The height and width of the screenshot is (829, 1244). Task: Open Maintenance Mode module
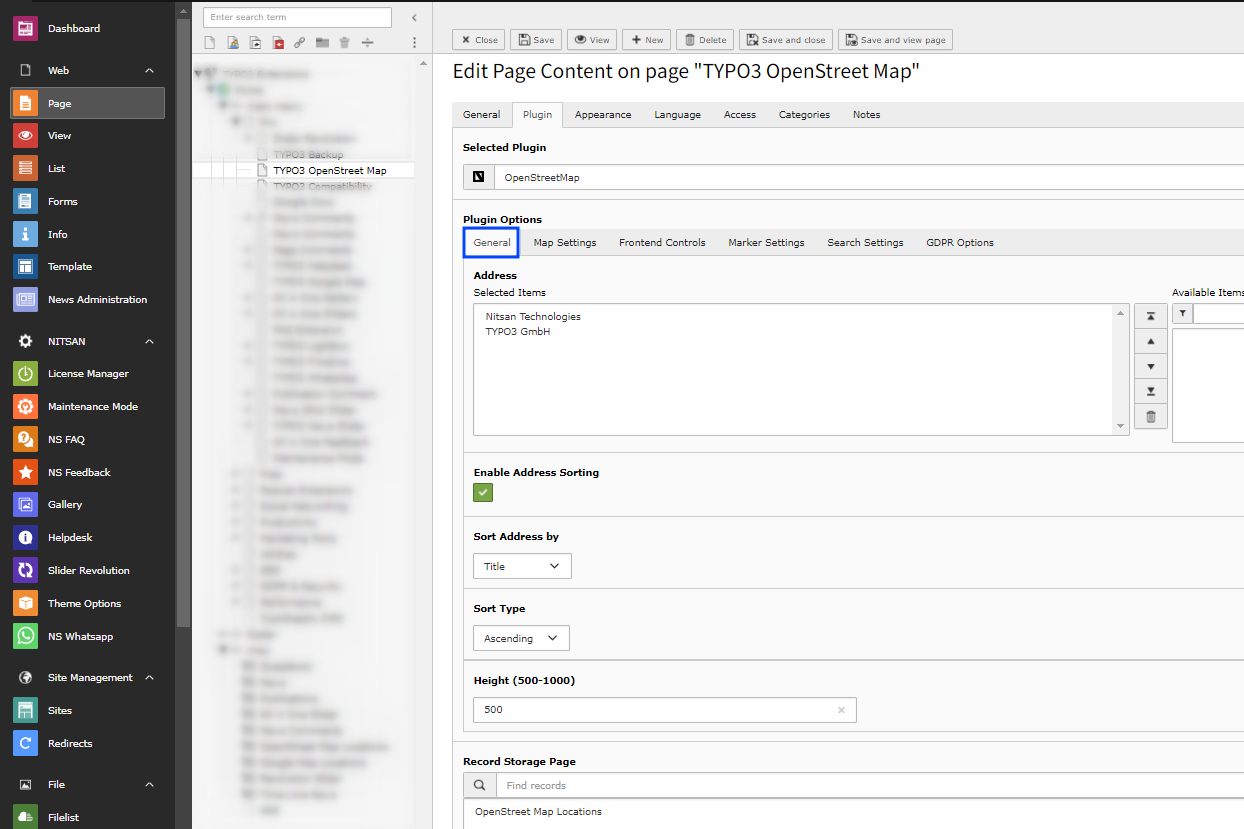point(88,406)
